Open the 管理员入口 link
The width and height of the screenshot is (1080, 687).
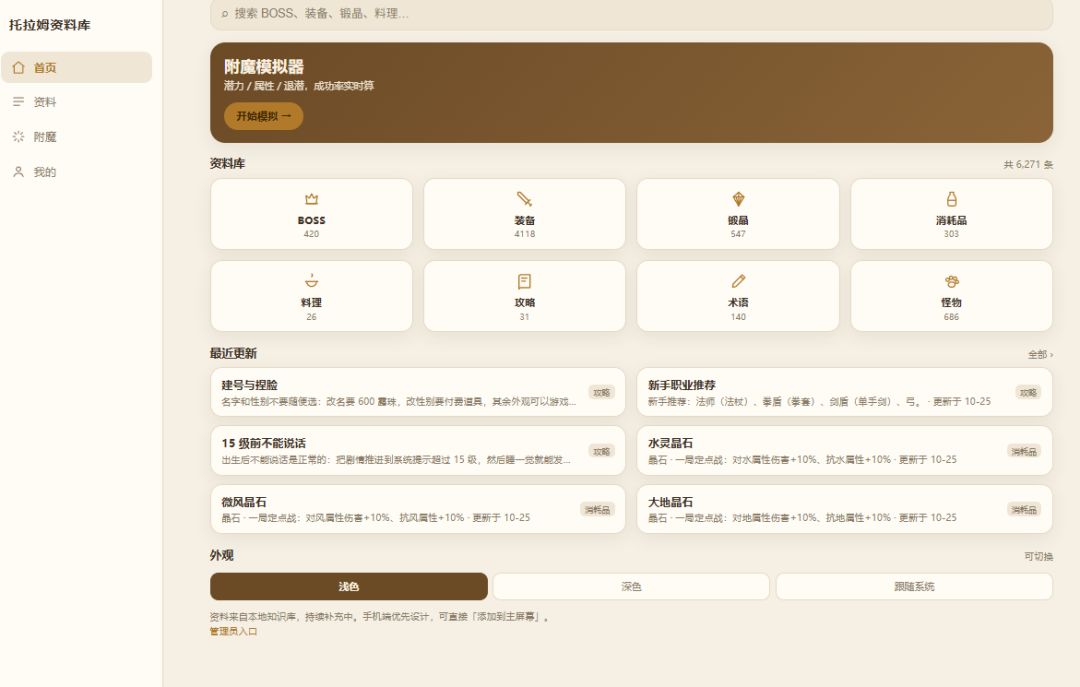(x=233, y=631)
